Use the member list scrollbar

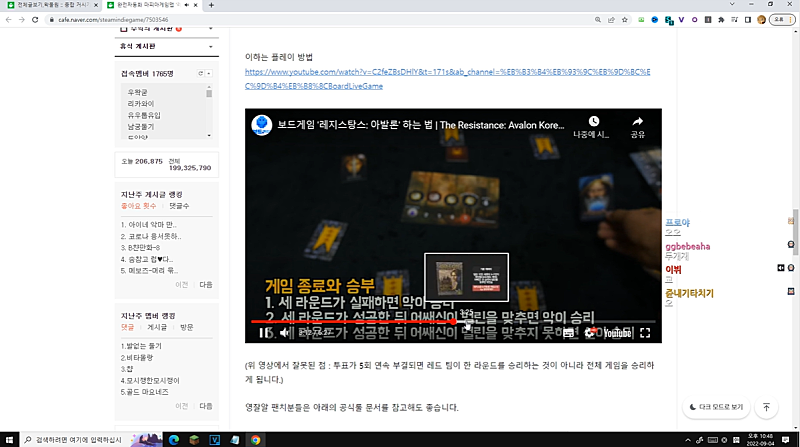(x=209, y=93)
